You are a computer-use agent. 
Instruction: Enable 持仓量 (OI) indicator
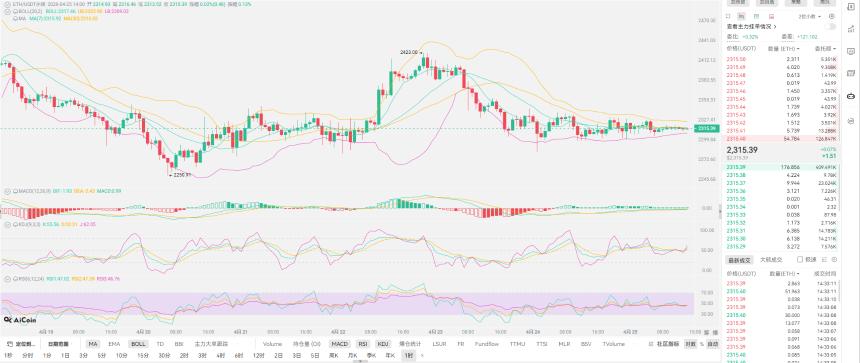[x=307, y=344]
